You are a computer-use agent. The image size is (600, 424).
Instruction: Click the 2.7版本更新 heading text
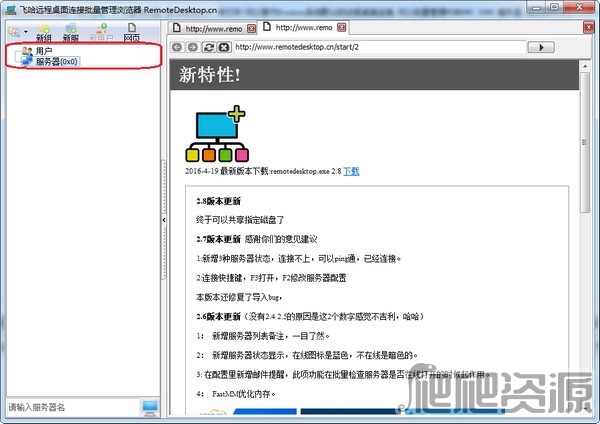[x=218, y=239]
